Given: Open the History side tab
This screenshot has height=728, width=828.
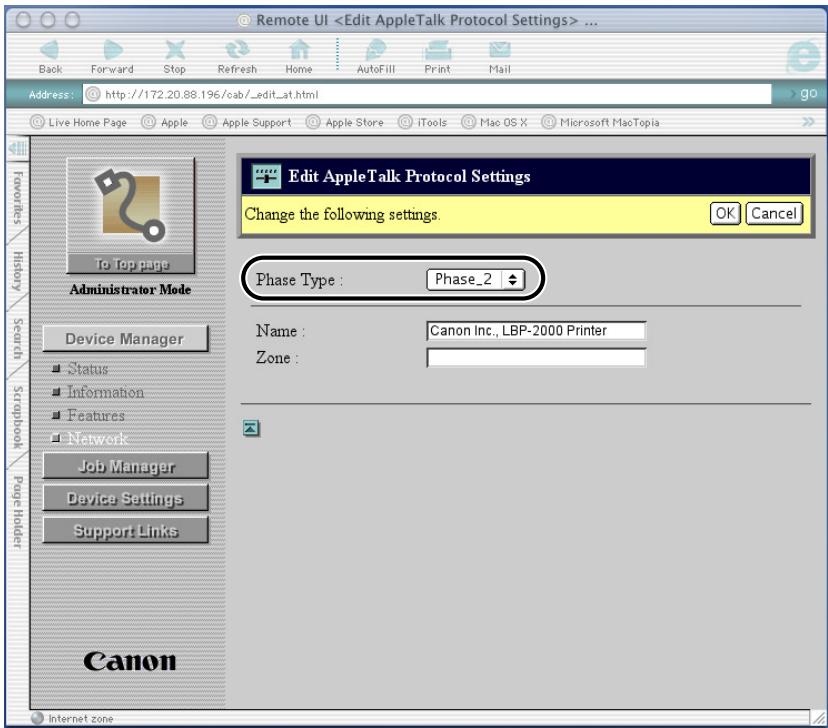Looking at the screenshot, I should (x=18, y=271).
